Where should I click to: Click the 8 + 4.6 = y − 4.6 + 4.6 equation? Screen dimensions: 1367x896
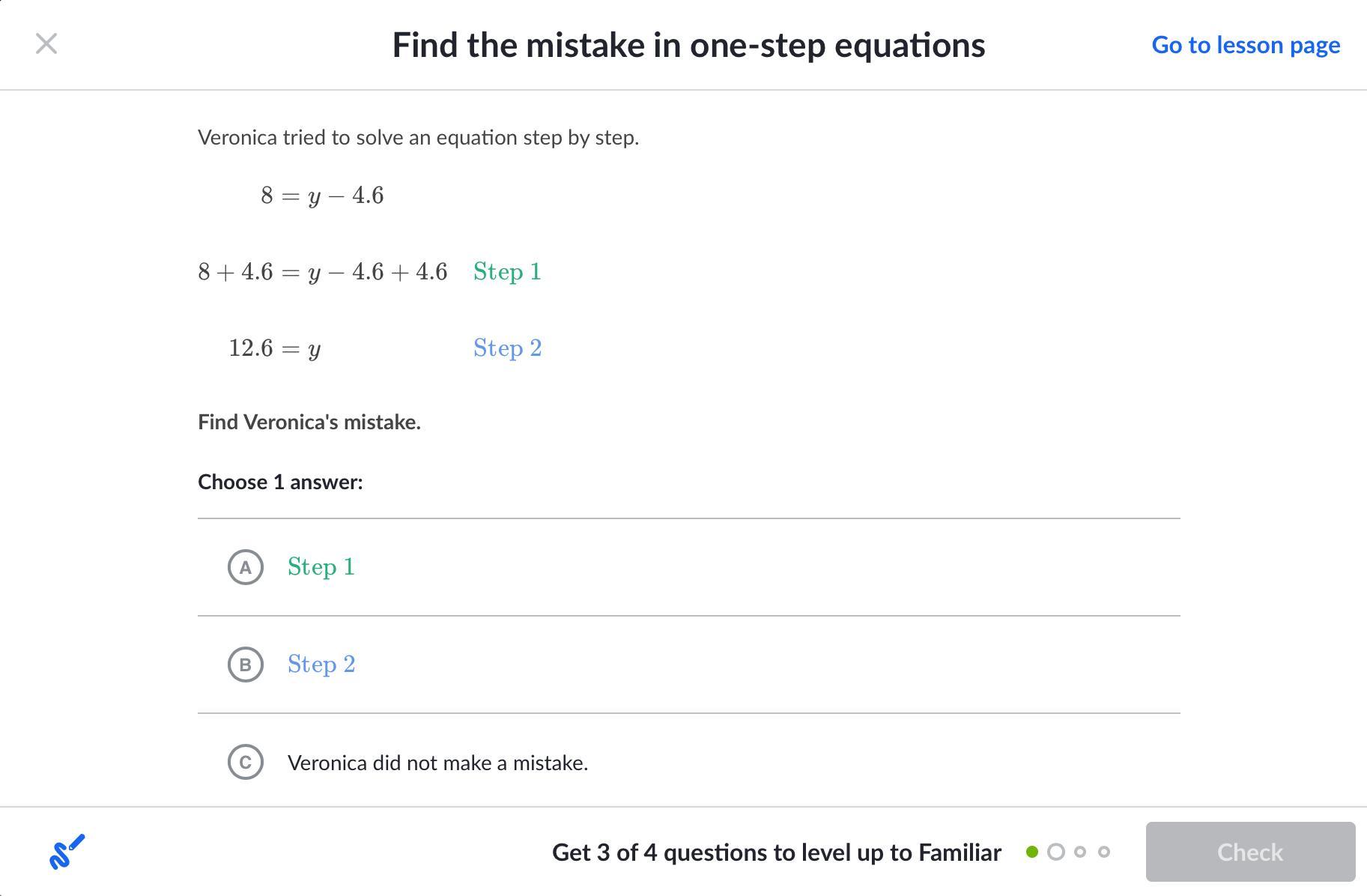pos(322,272)
